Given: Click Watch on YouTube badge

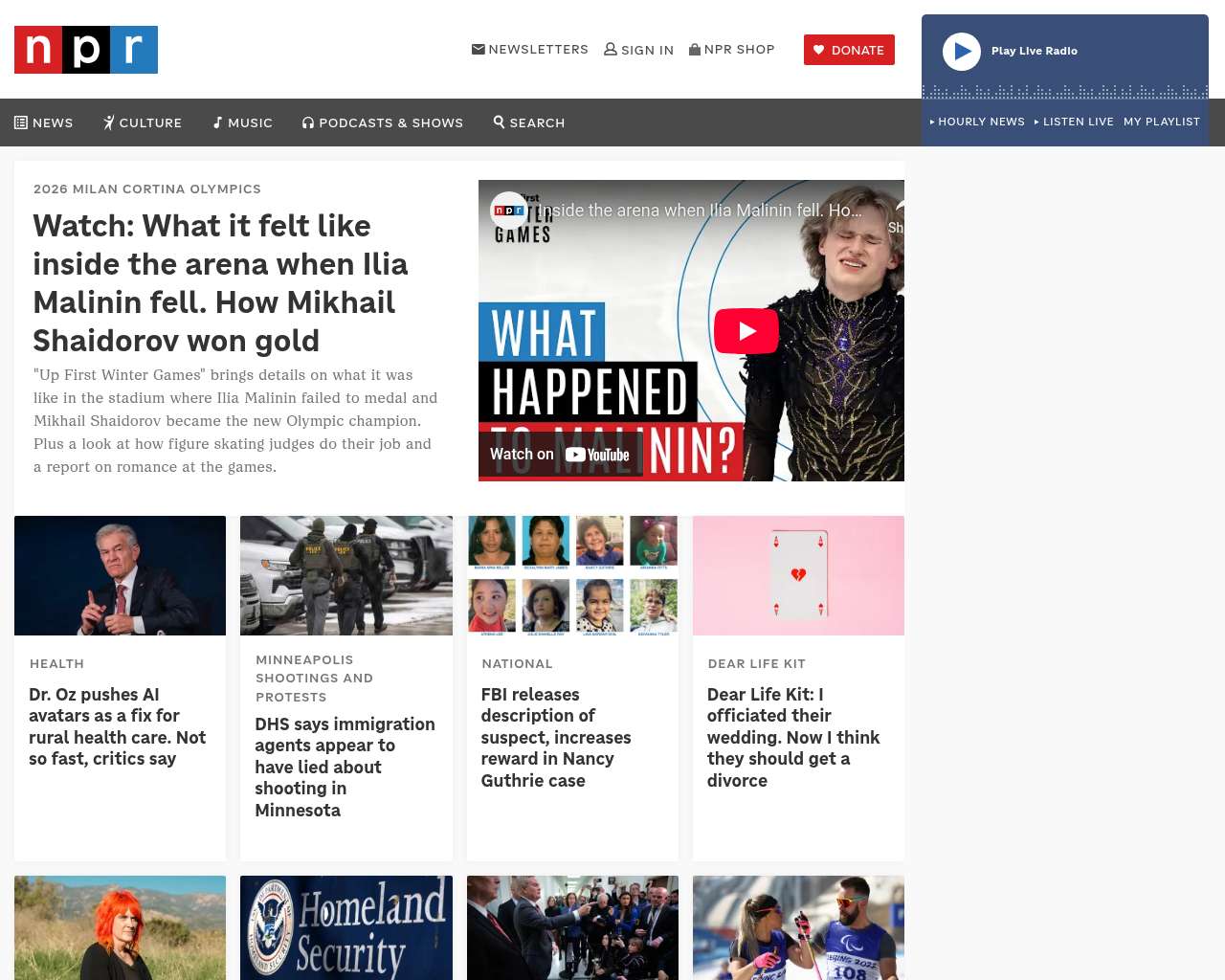Looking at the screenshot, I should pyautogui.click(x=560, y=455).
